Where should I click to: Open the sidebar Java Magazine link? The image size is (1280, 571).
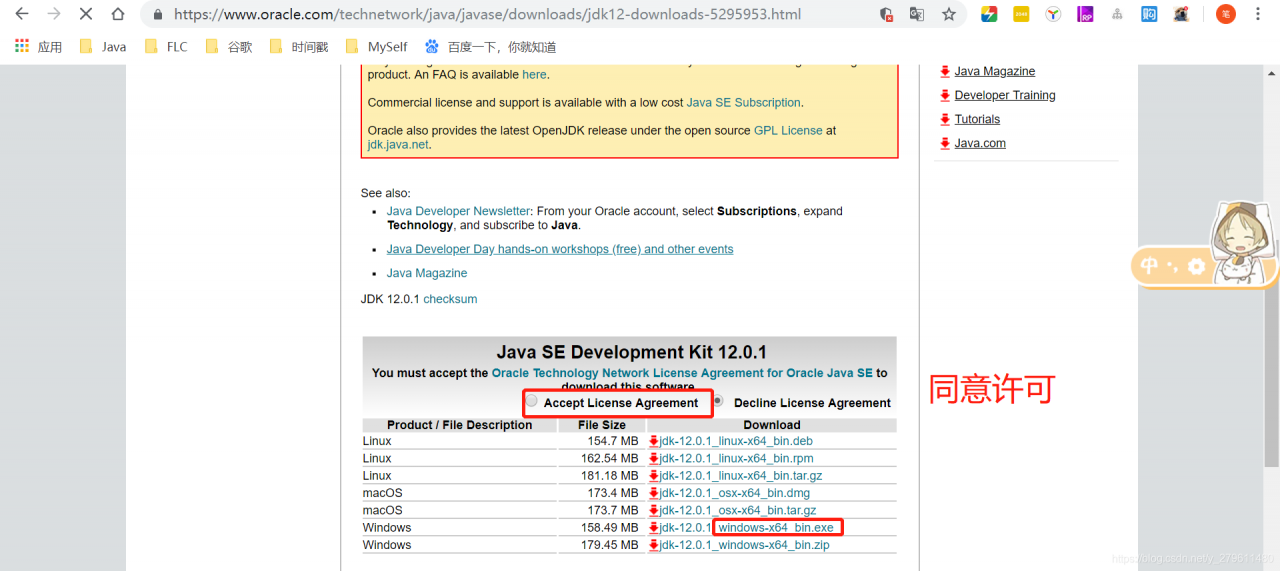[x=995, y=71]
